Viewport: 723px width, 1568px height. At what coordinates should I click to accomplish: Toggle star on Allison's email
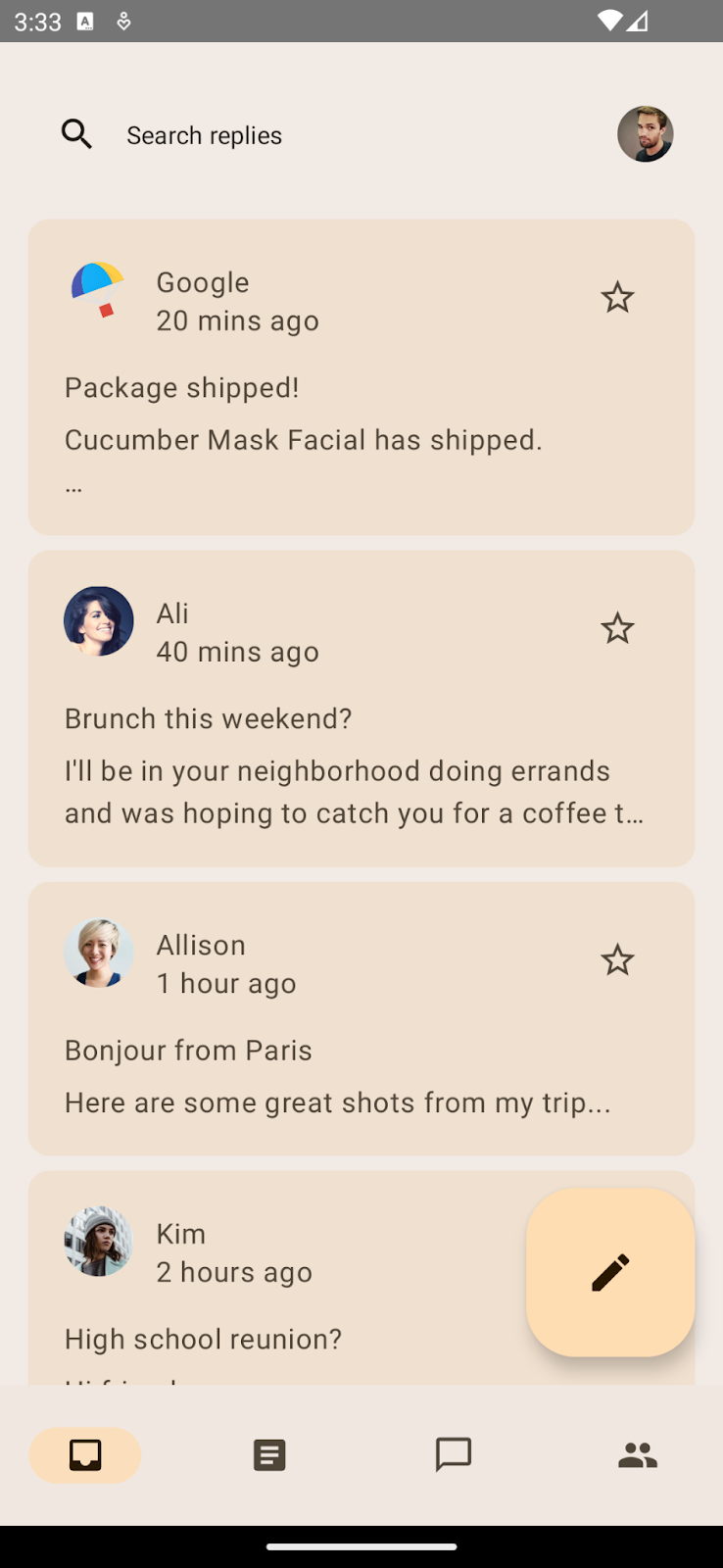click(x=617, y=959)
